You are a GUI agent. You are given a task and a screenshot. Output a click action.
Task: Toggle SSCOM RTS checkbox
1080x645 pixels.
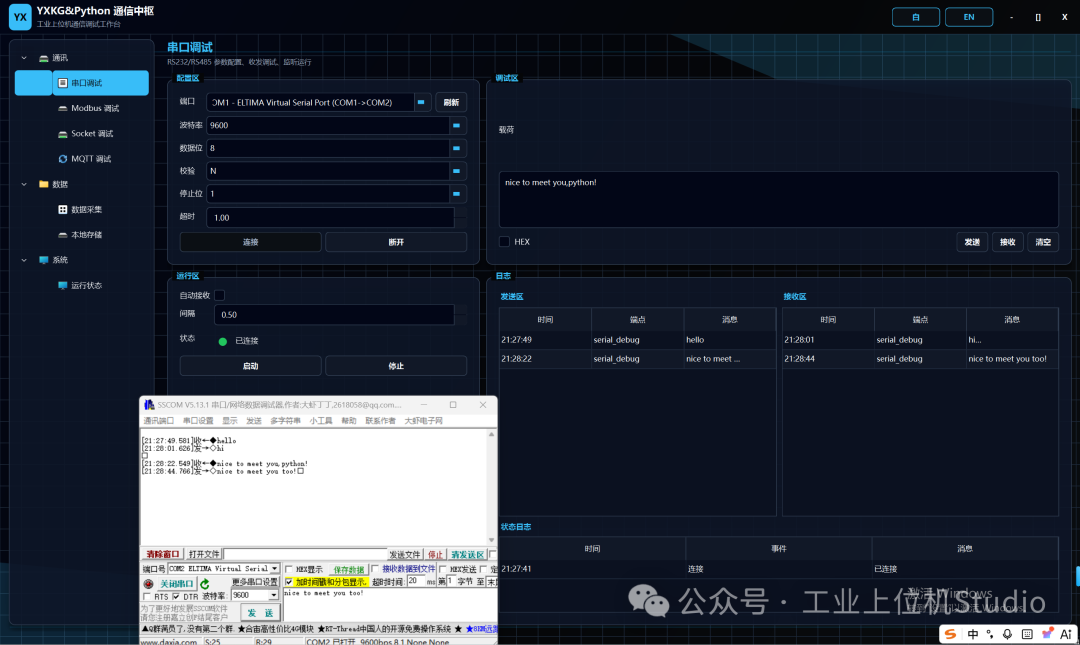click(x=147, y=596)
